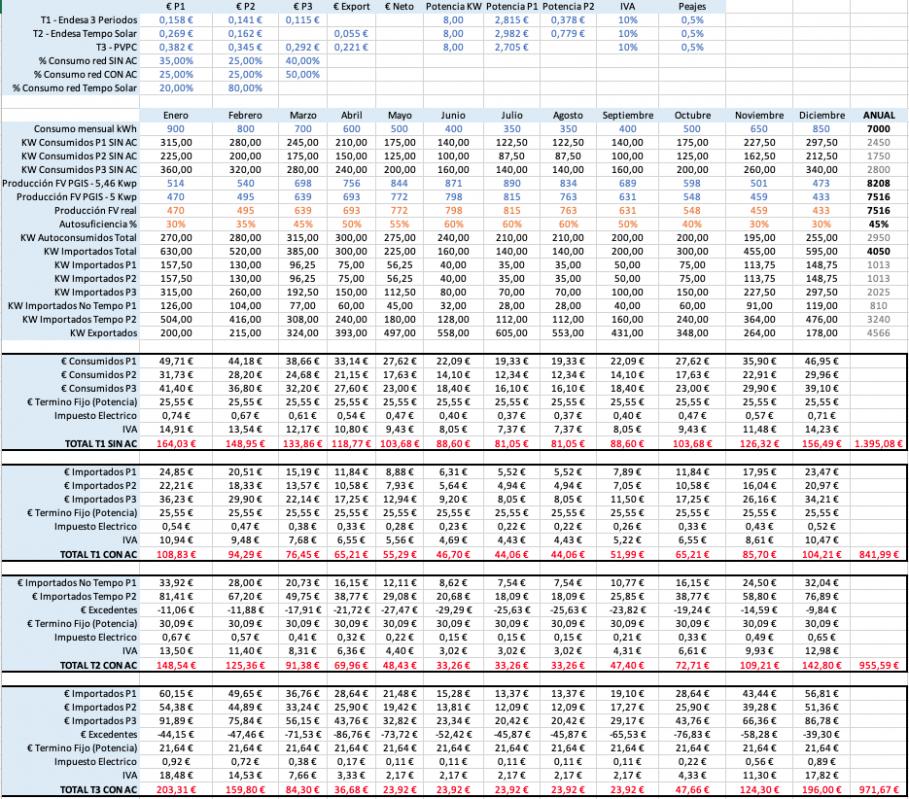Select Enero monthly consumption cell 900

pyautogui.click(x=176, y=129)
